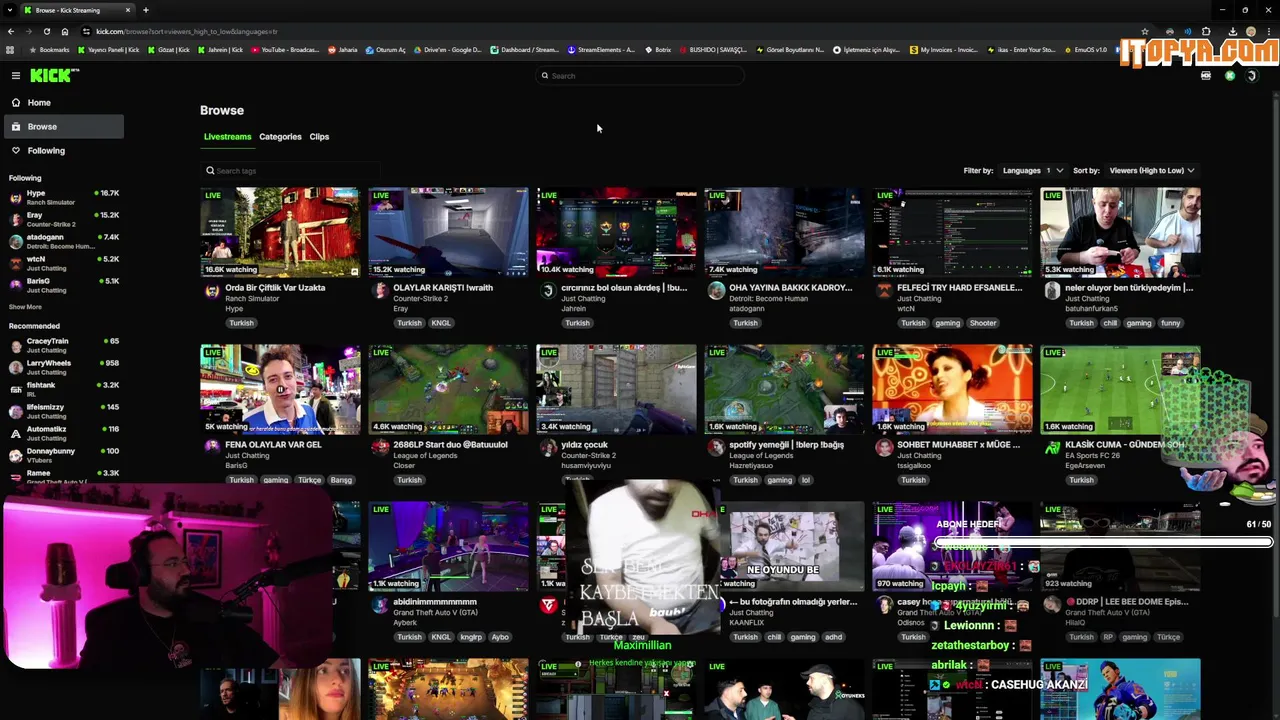Viewport: 1280px width, 720px height.
Task: Click the browser home icon
Action: point(65,31)
